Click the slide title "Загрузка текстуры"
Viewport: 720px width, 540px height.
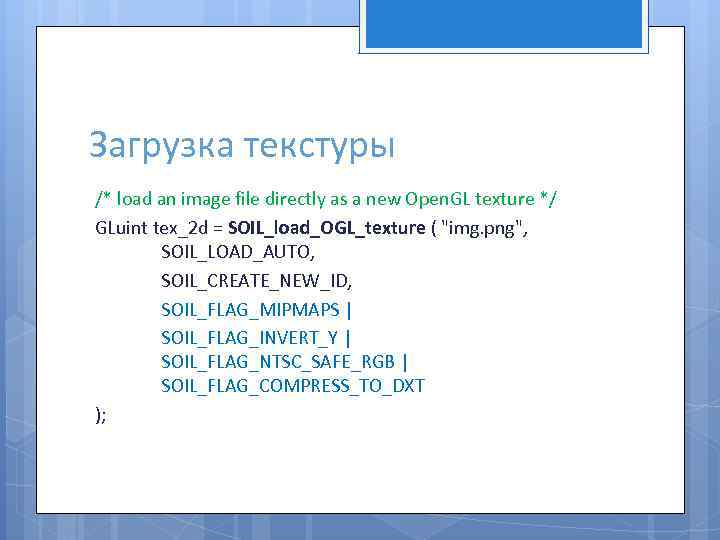tap(242, 146)
